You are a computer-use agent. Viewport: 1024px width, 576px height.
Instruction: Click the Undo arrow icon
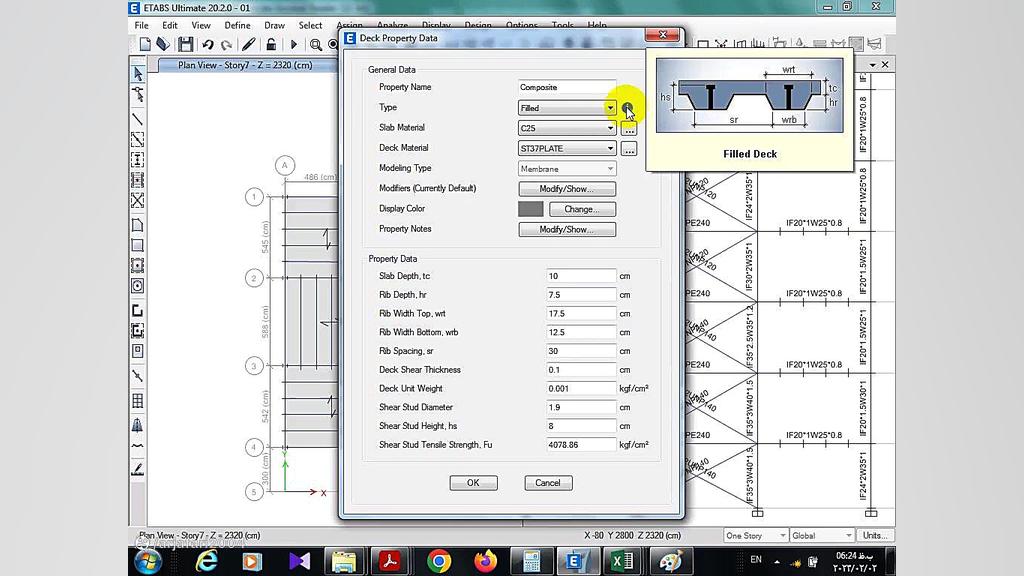[208, 44]
